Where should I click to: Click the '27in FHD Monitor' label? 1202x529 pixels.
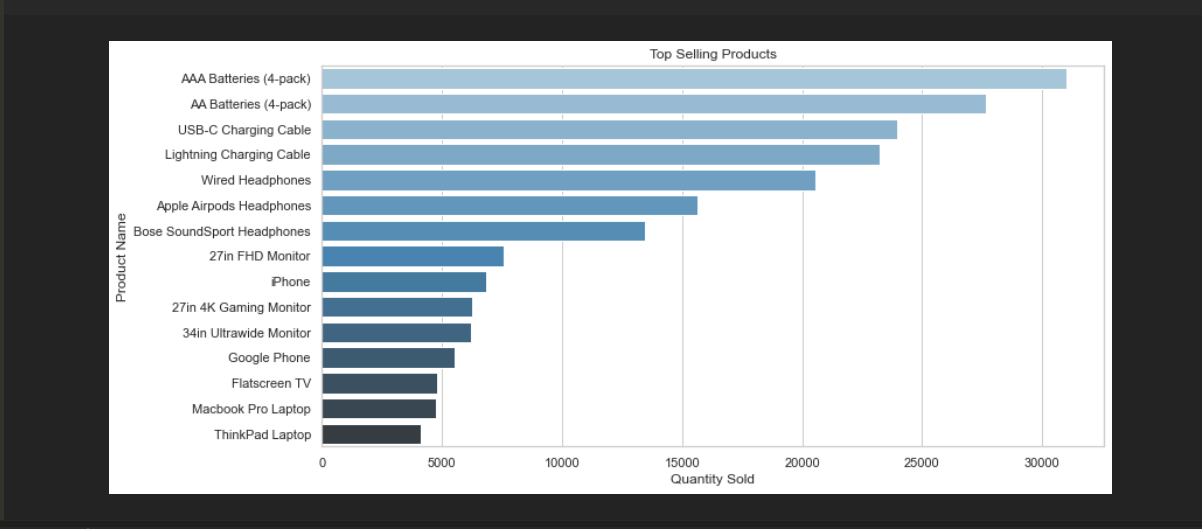click(260, 256)
